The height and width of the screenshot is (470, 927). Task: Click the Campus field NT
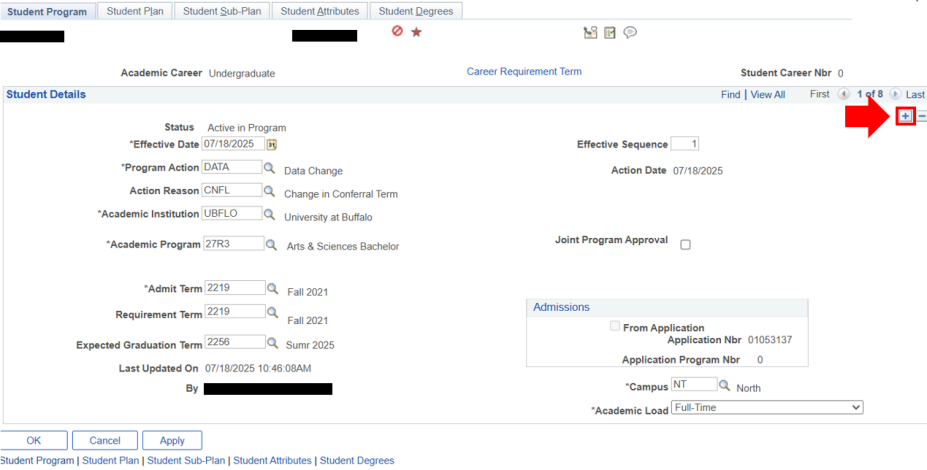click(x=694, y=384)
